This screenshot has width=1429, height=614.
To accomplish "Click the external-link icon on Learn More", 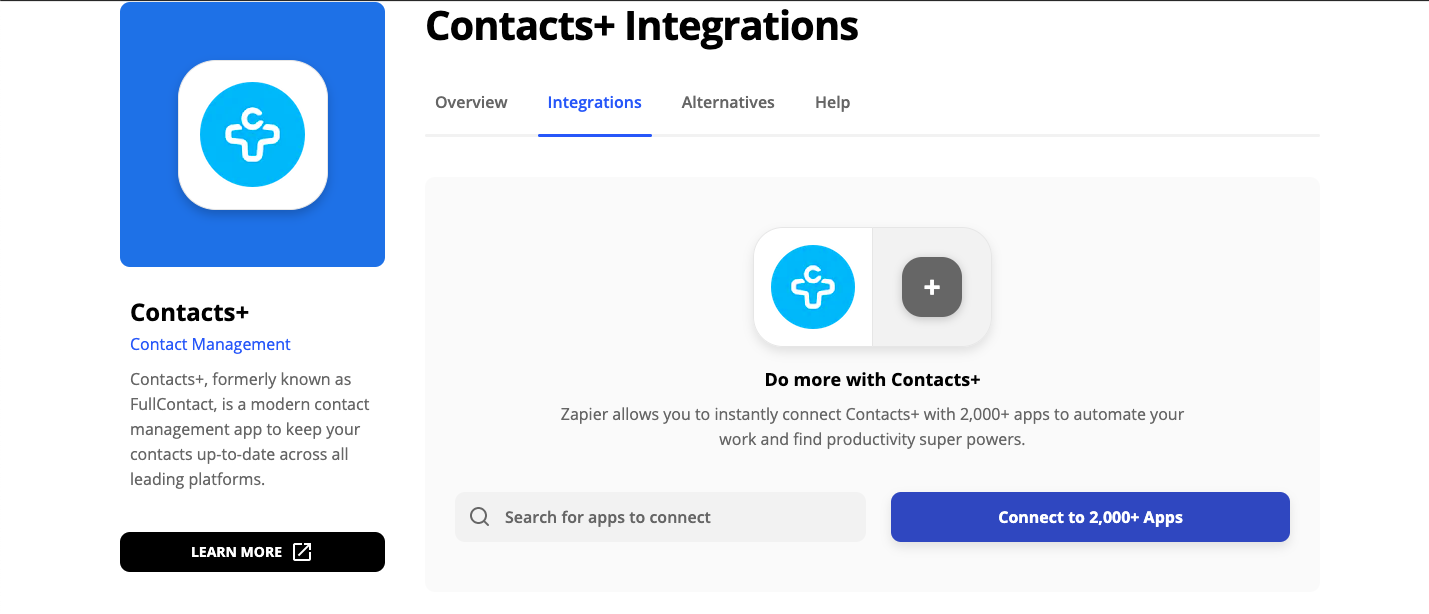I will pyautogui.click(x=302, y=552).
